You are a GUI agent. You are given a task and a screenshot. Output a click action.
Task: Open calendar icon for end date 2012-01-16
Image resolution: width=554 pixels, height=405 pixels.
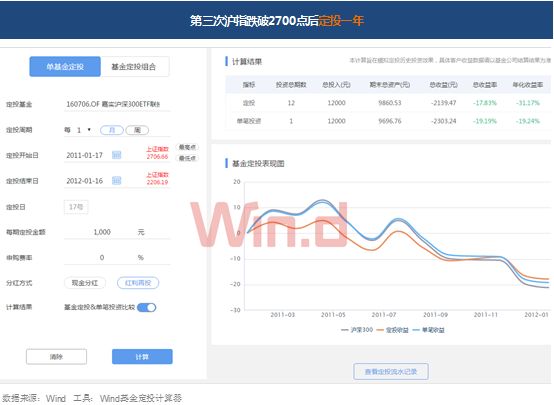[117, 181]
